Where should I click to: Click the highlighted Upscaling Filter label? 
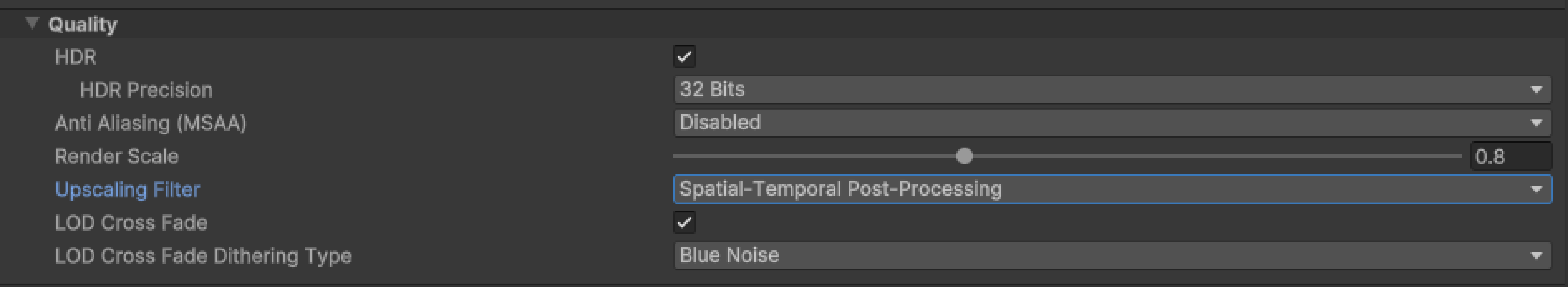click(x=127, y=190)
